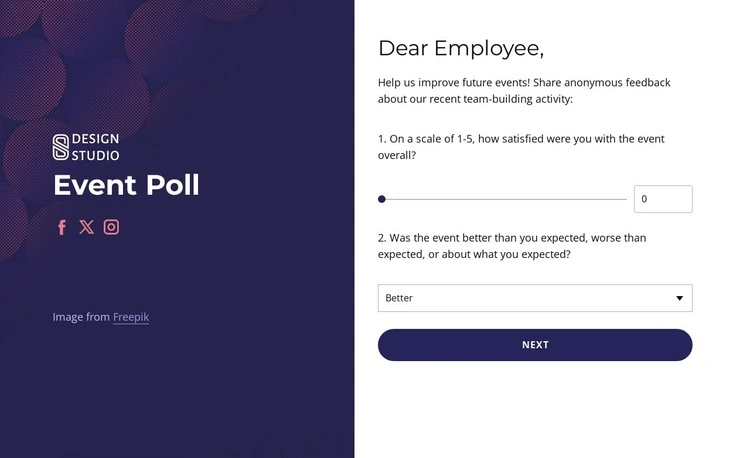Viewport: 750px width, 458px height.
Task: Focus the satisfaction number input showing 0
Action: click(662, 199)
